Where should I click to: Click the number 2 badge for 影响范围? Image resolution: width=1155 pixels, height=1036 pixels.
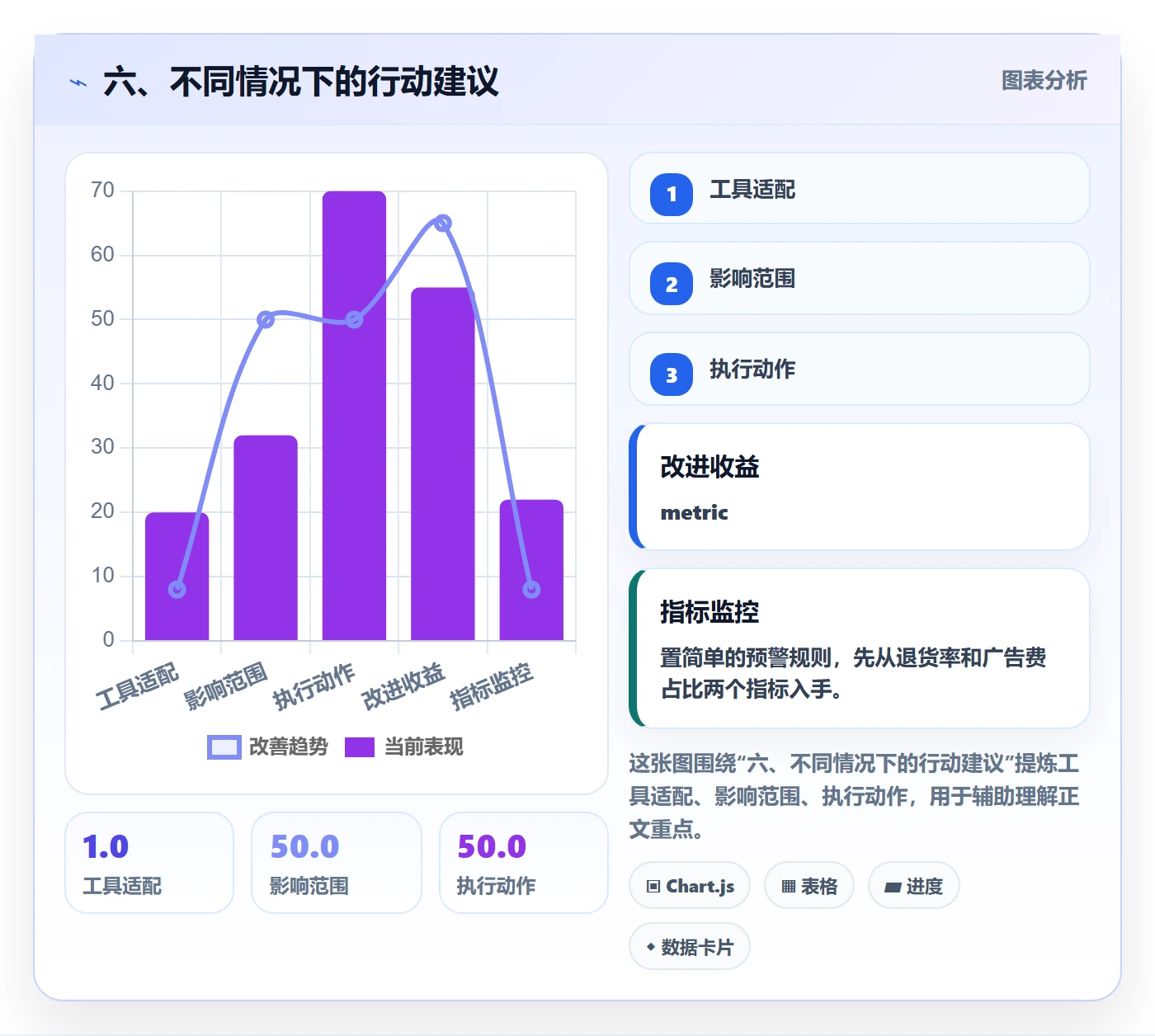pos(672,284)
